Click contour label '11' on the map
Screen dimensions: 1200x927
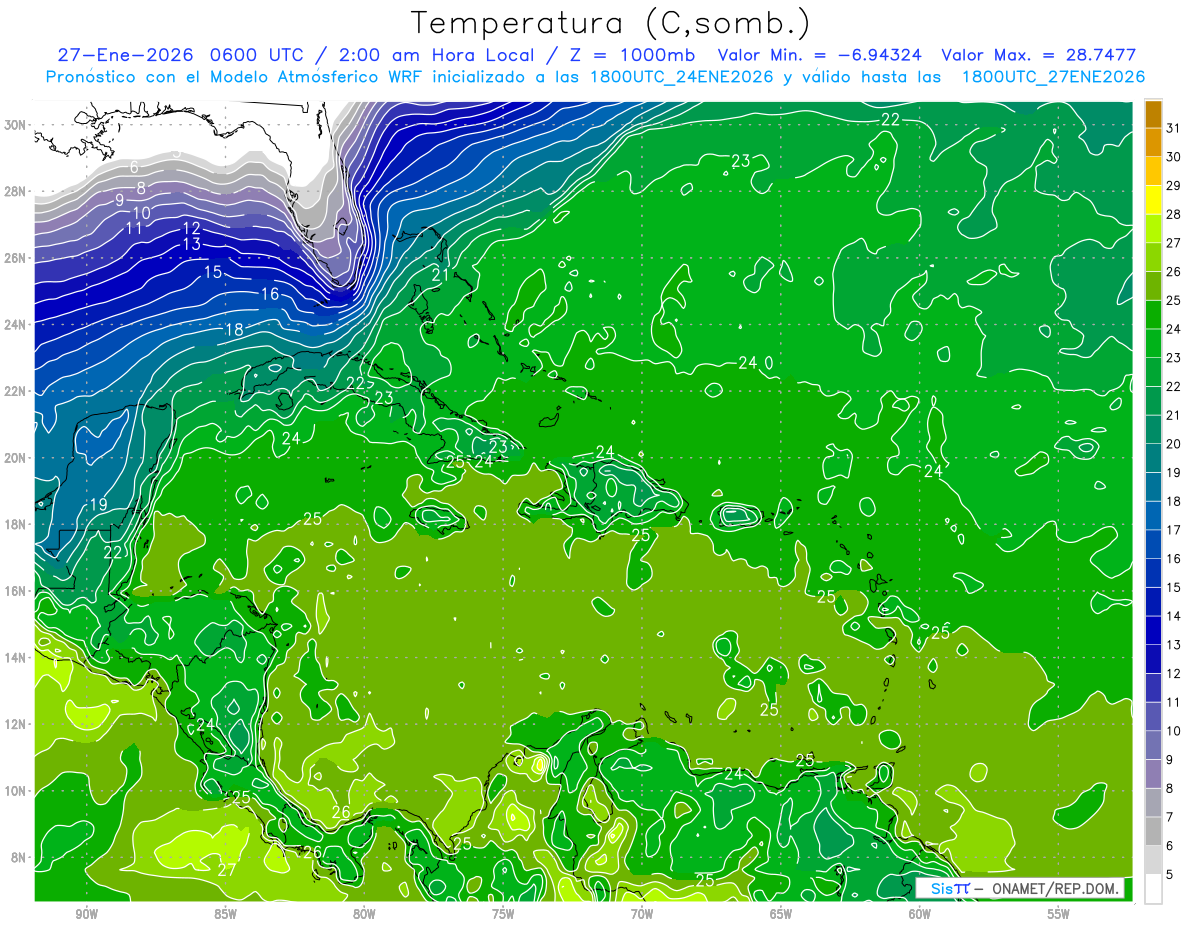(x=133, y=228)
